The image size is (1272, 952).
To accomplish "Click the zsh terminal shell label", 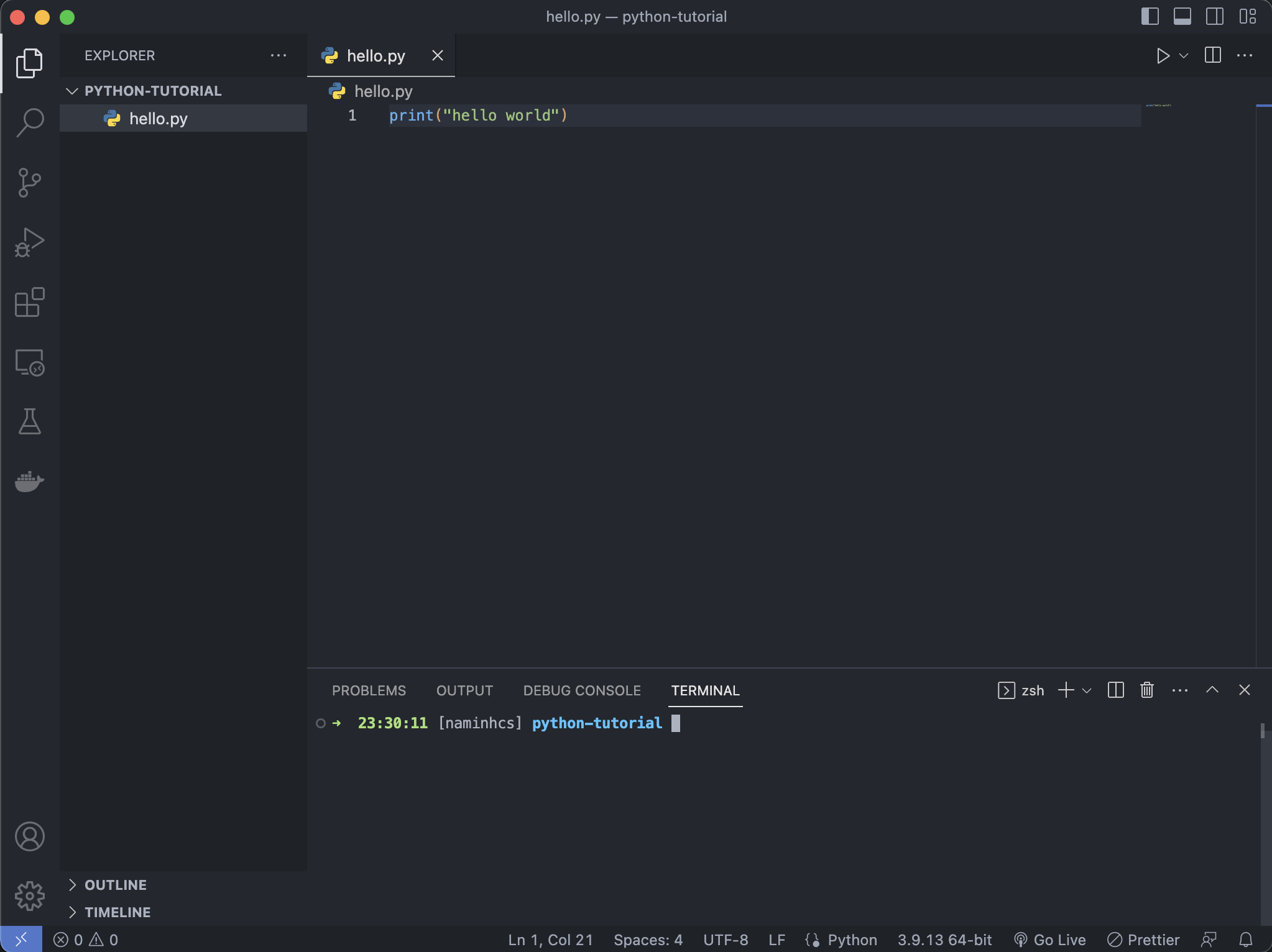I will (1021, 690).
